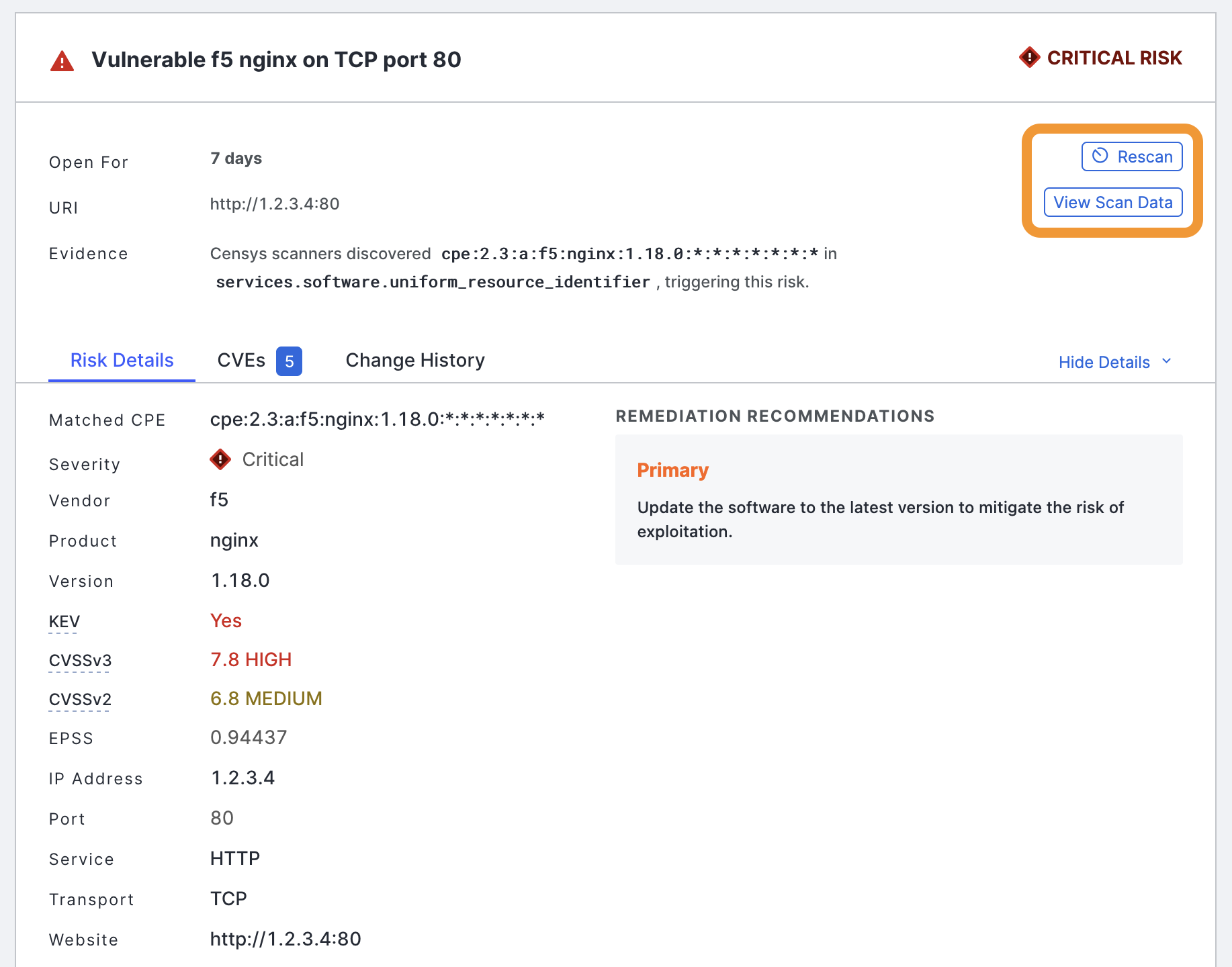Click the critical risk diamond icon in header
This screenshot has height=967, width=1232.
(x=1029, y=58)
